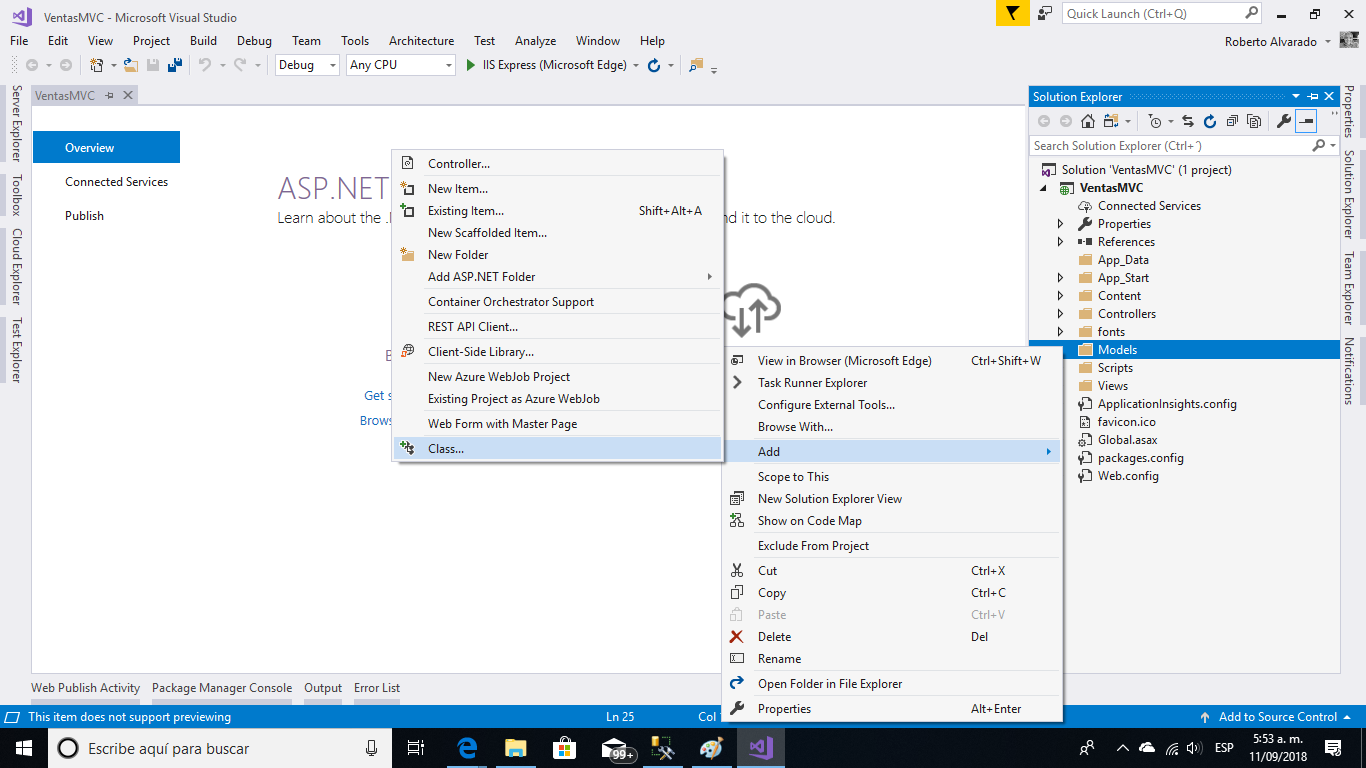This screenshot has height=768, width=1366.
Task: Pin the Solution Explorer panel
Action: click(x=1313, y=96)
